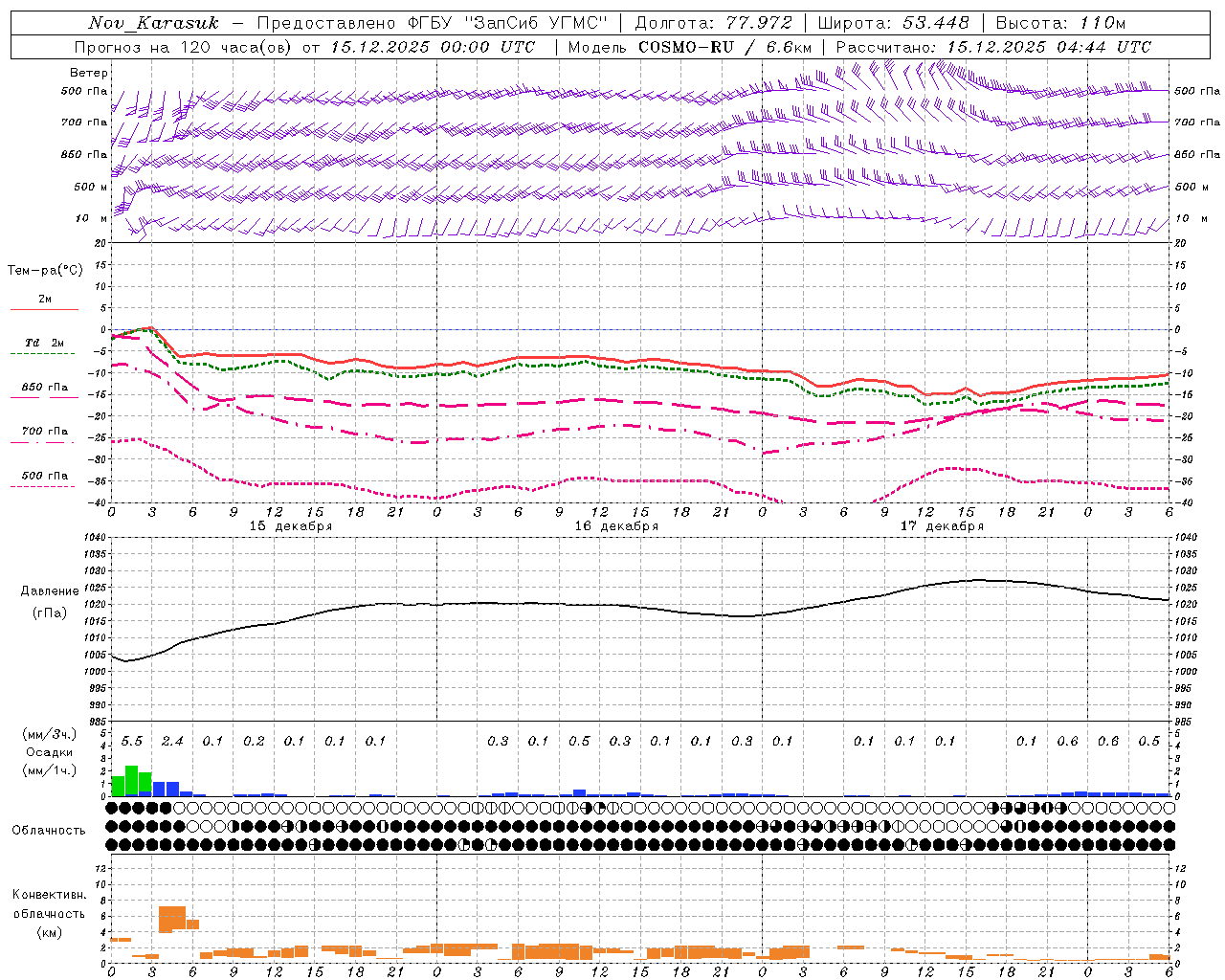Click the Nov_Karasuk station title
This screenshot has width=1225, height=980.
pyautogui.click(x=153, y=23)
